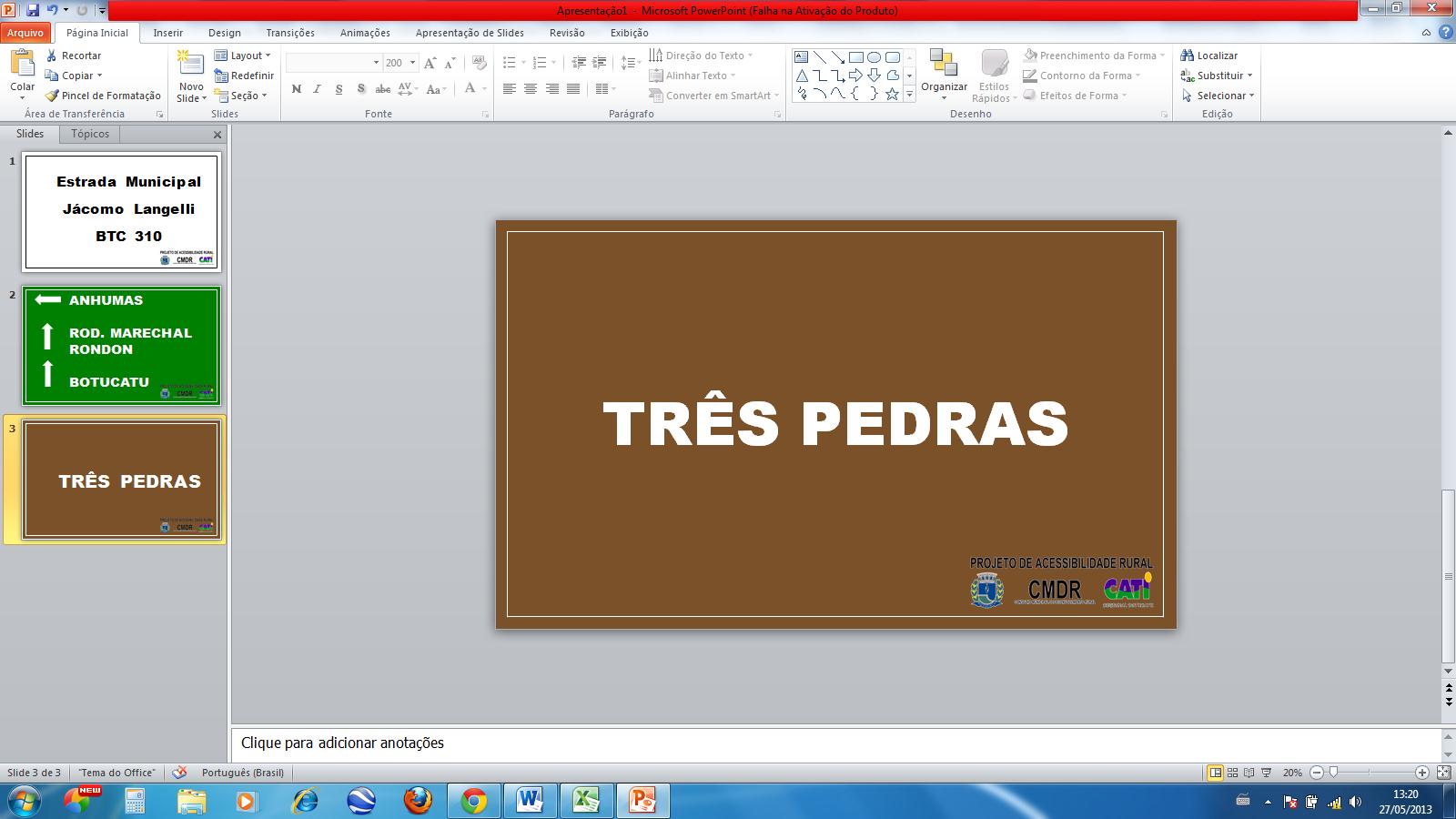Toggle strikethrough (abc) formatting
The width and height of the screenshot is (1456, 819).
382,88
